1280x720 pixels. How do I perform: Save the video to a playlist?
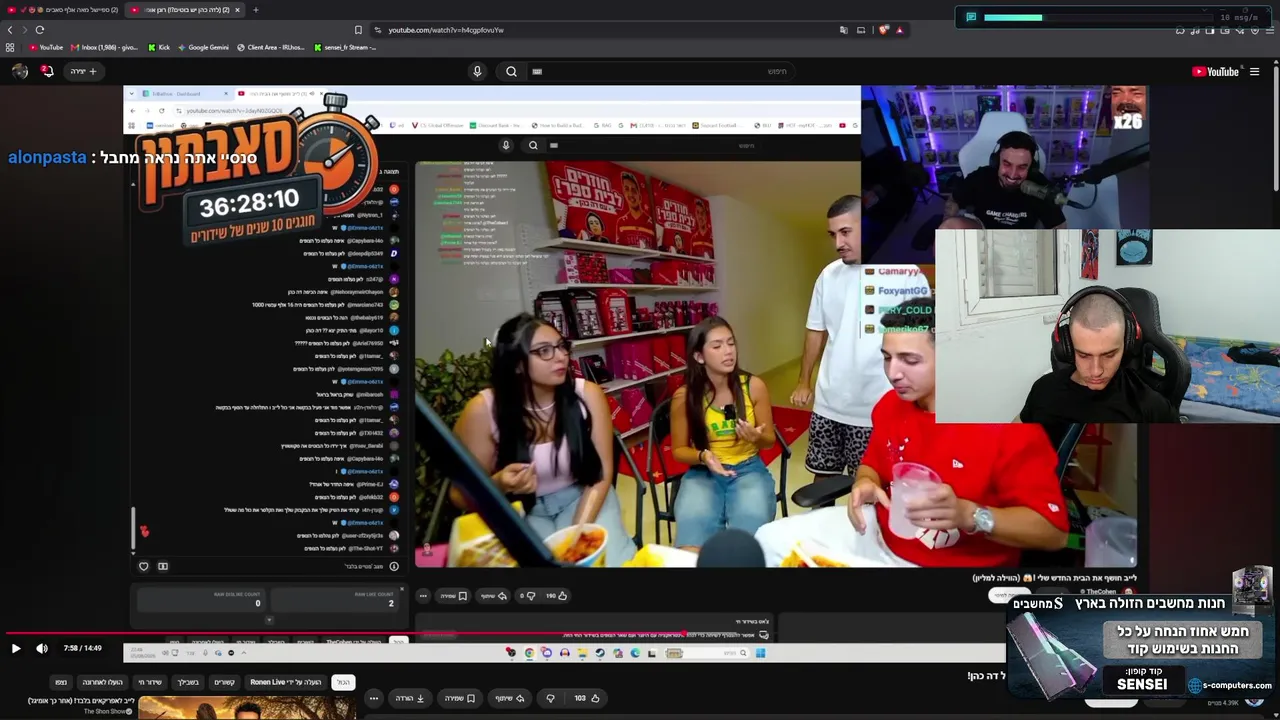[458, 698]
